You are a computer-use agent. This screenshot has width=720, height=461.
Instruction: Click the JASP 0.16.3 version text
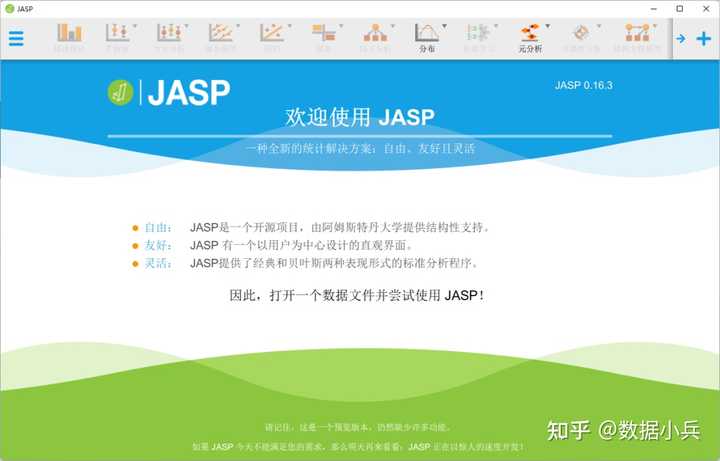point(584,85)
